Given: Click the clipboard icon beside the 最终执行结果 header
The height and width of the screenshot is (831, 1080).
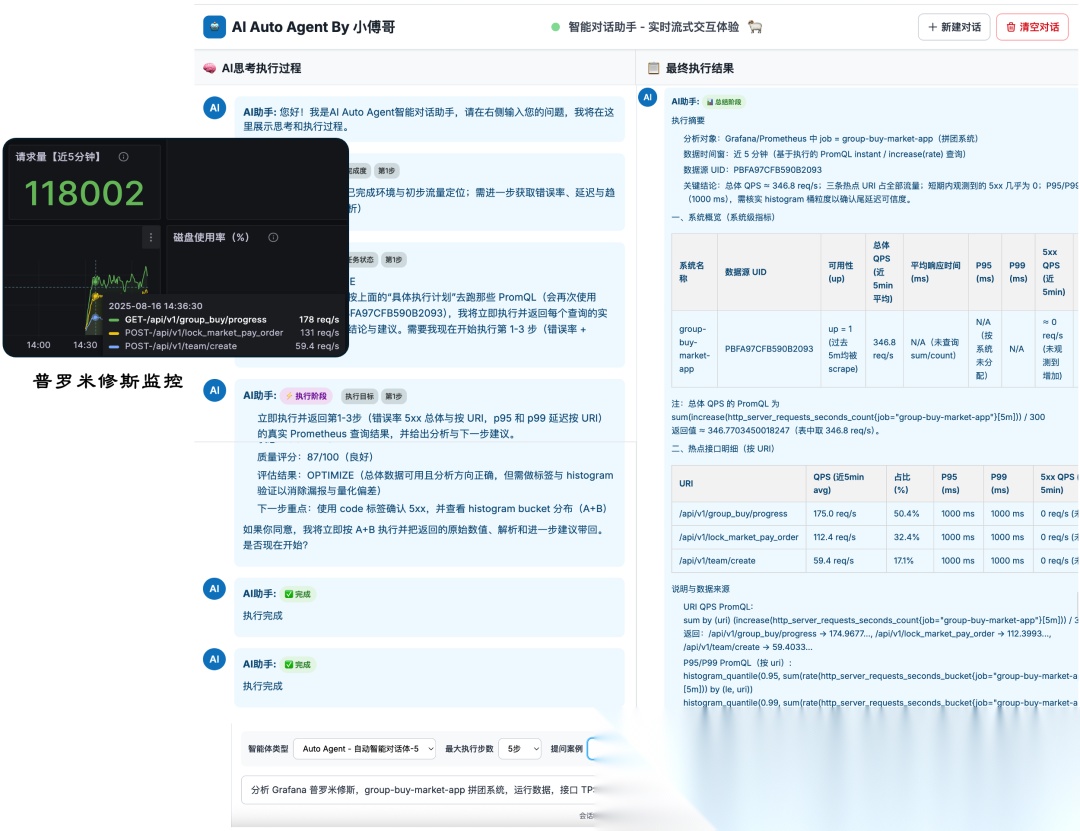Looking at the screenshot, I should coord(653,68).
